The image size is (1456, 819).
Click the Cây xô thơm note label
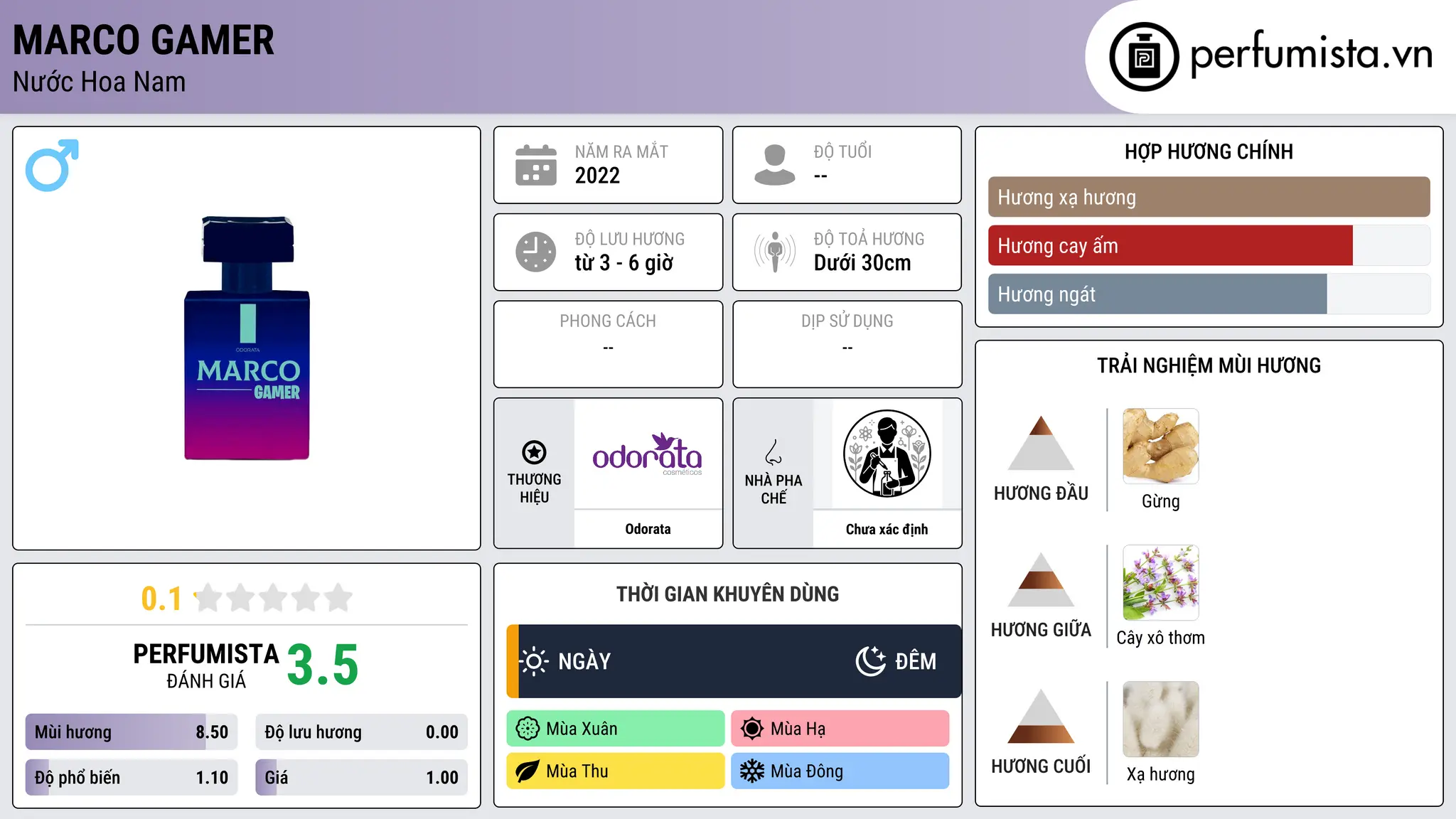pyautogui.click(x=1160, y=638)
